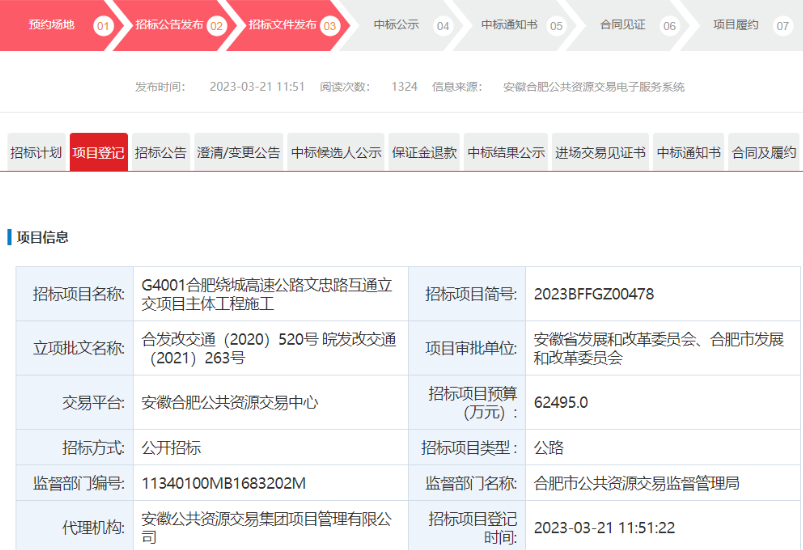Select the 中标公示 progress step
Screen dimensions: 803x550
coord(396,25)
